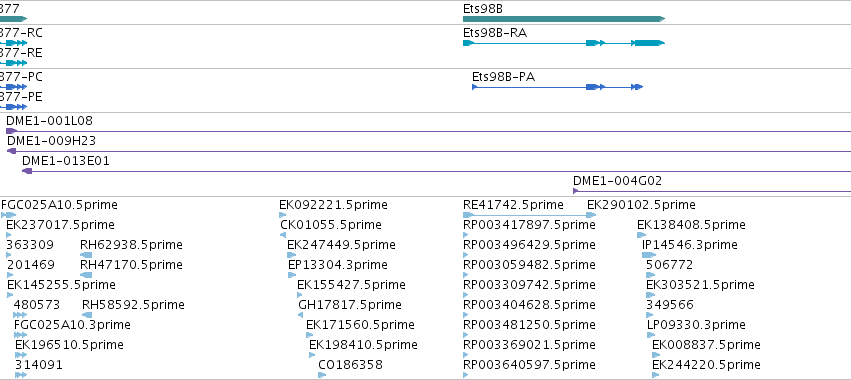Viewport: 851px width, 380px height.
Task: Click the RE41742.5prime EST feature line
Action: [x=530, y=215]
